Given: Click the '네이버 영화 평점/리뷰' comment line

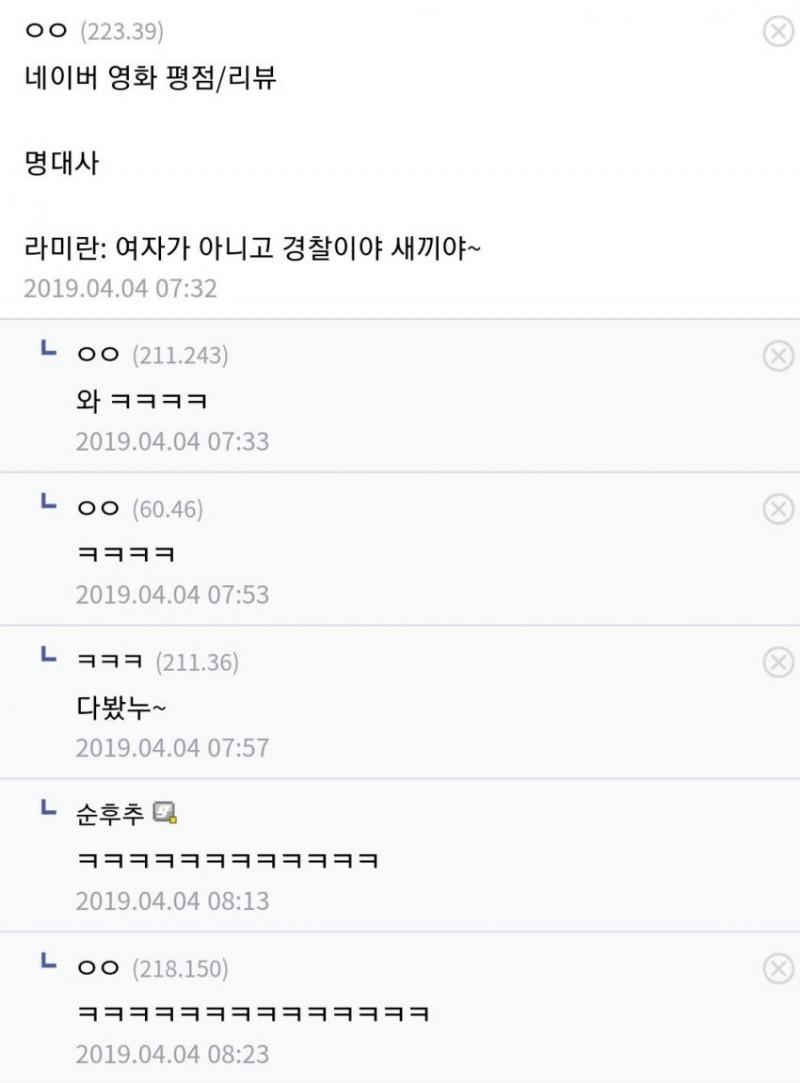Looking at the screenshot, I should pos(150,79).
